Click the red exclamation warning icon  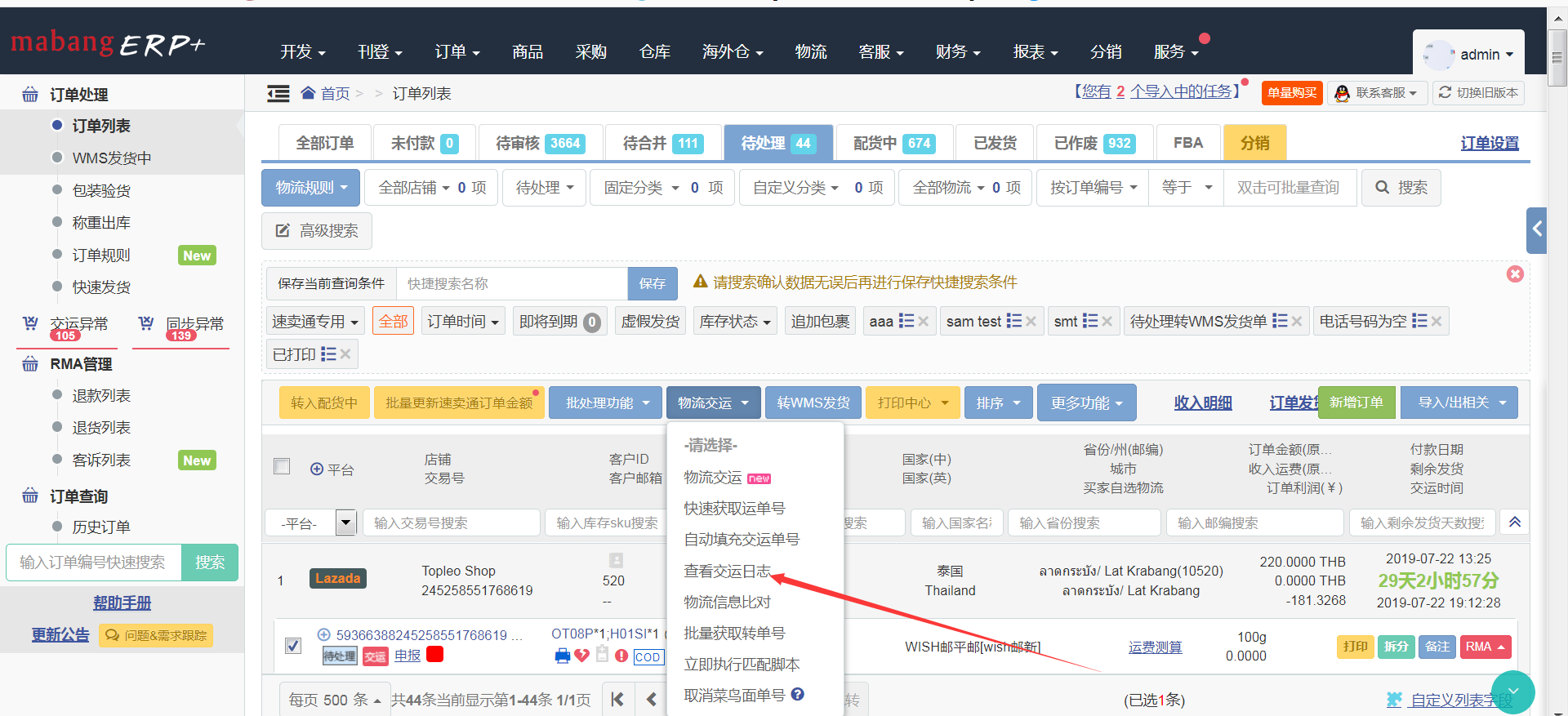(621, 656)
